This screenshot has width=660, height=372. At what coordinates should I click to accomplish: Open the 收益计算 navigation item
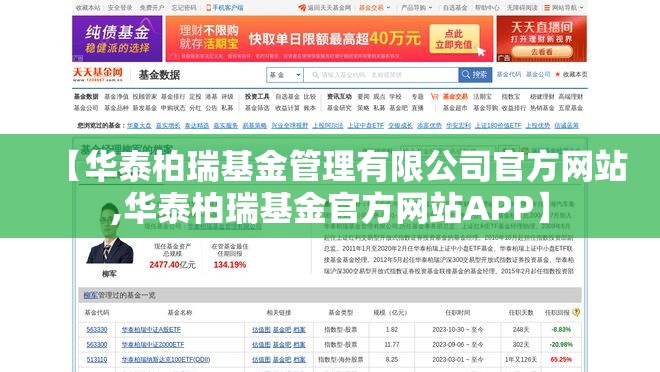pyautogui.click(x=287, y=108)
